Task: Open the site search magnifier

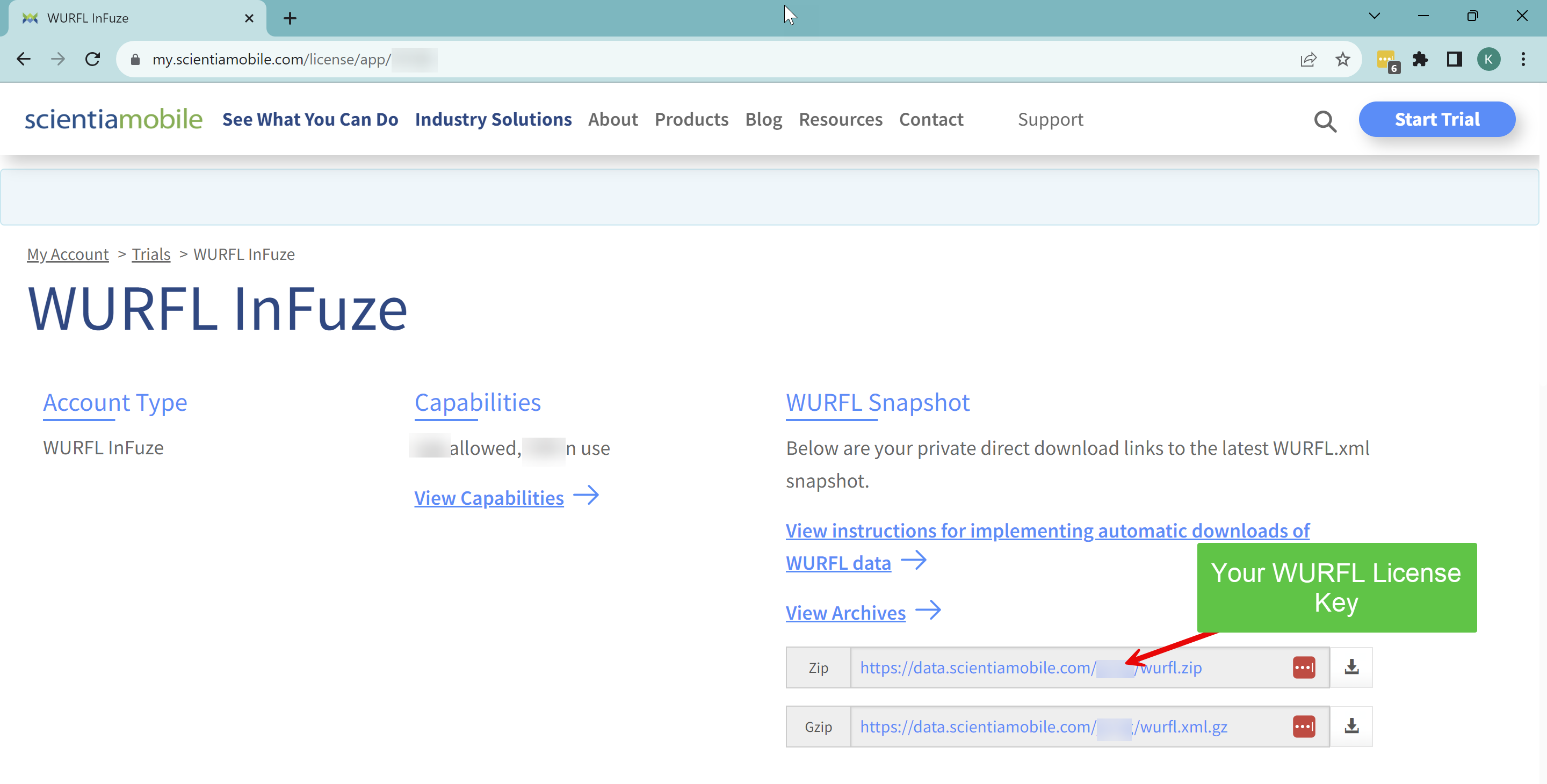Action: (x=1325, y=121)
